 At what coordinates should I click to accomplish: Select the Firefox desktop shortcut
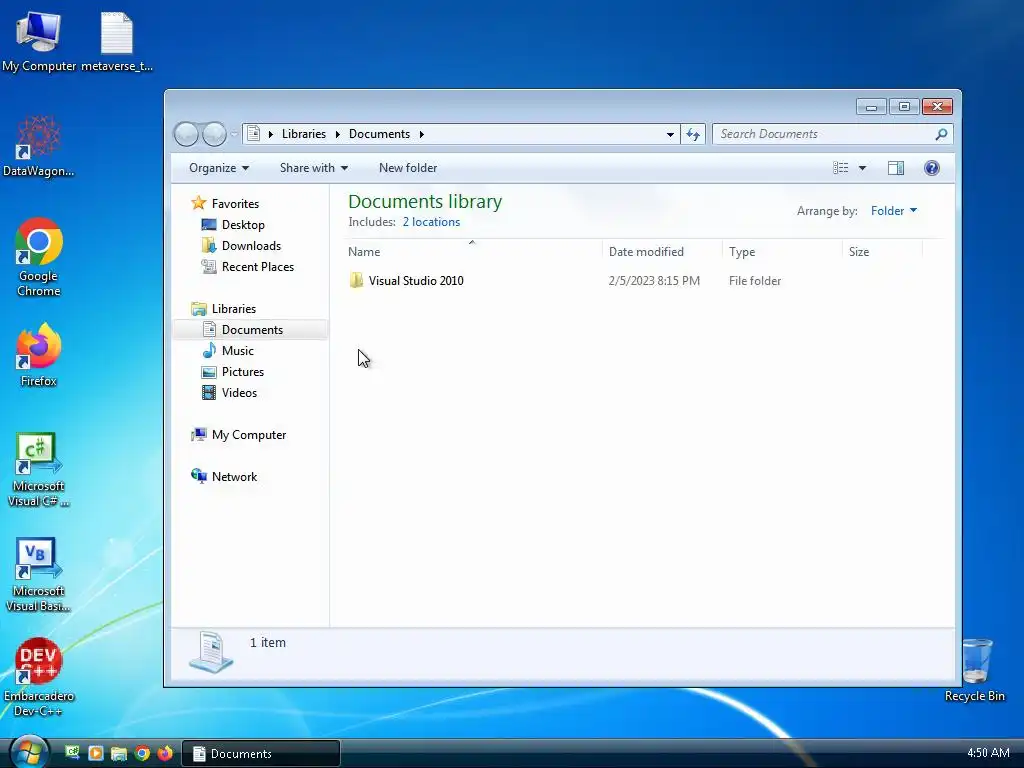point(39,355)
